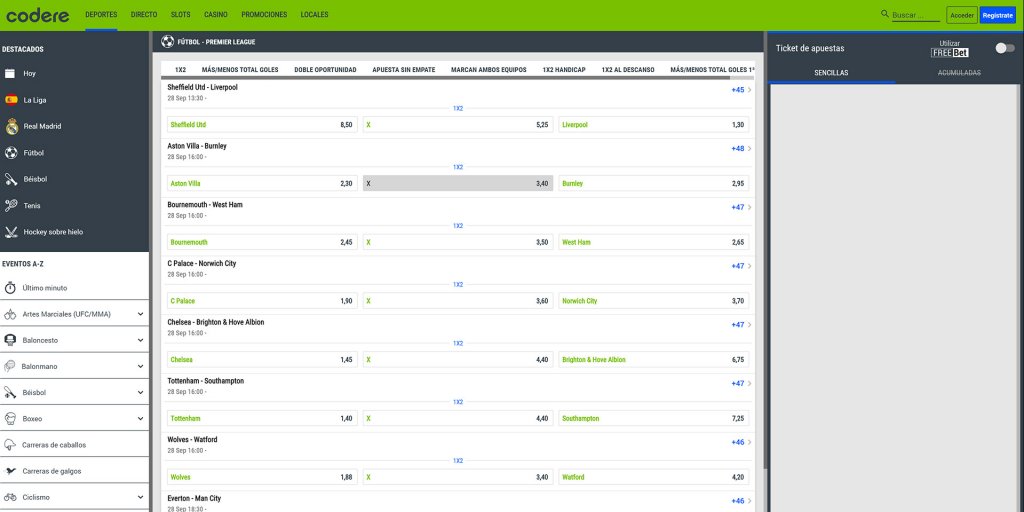Click the search magnifier icon

(x=885, y=14)
